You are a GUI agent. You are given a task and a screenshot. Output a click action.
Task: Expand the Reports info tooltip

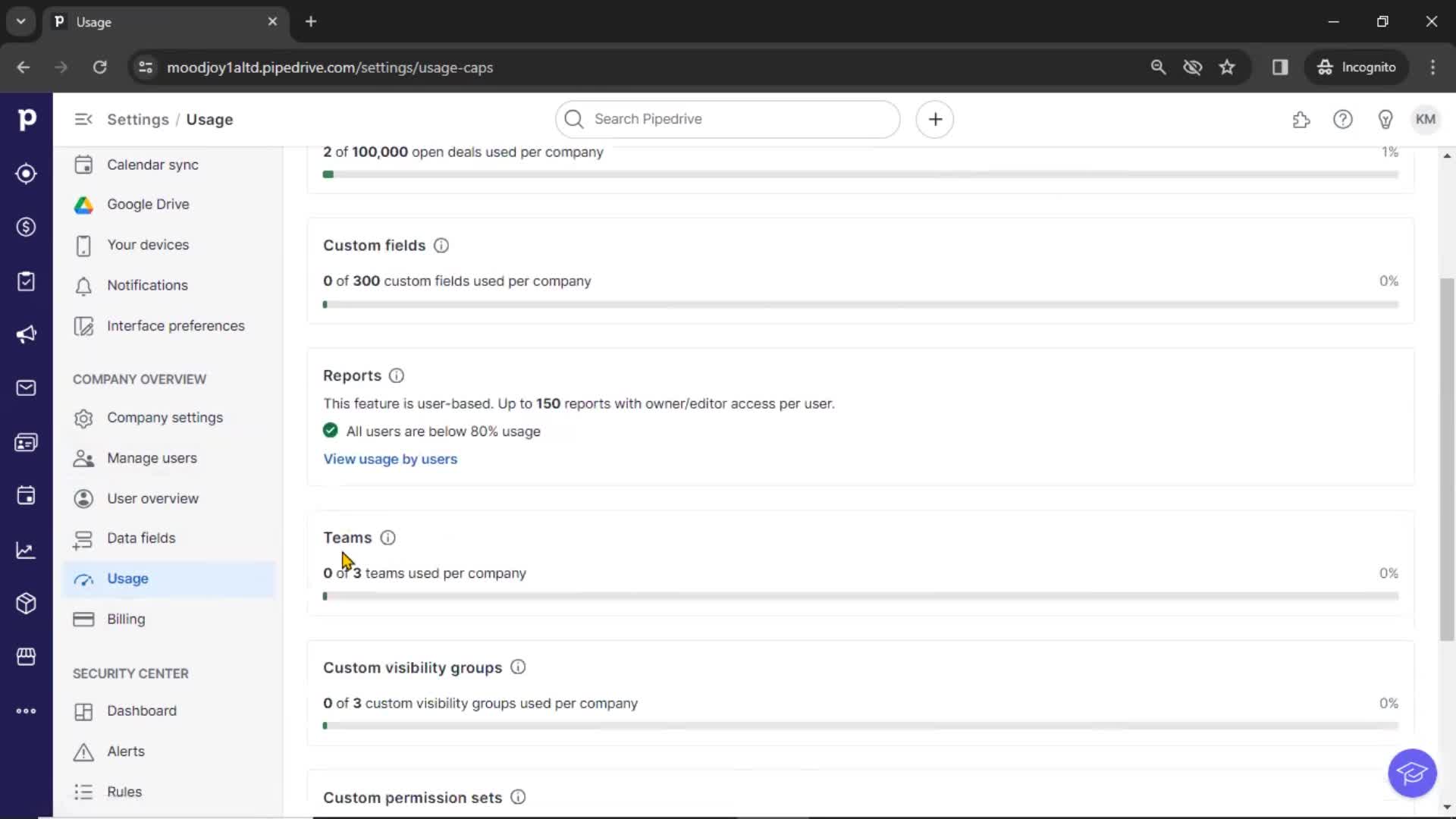tap(396, 375)
